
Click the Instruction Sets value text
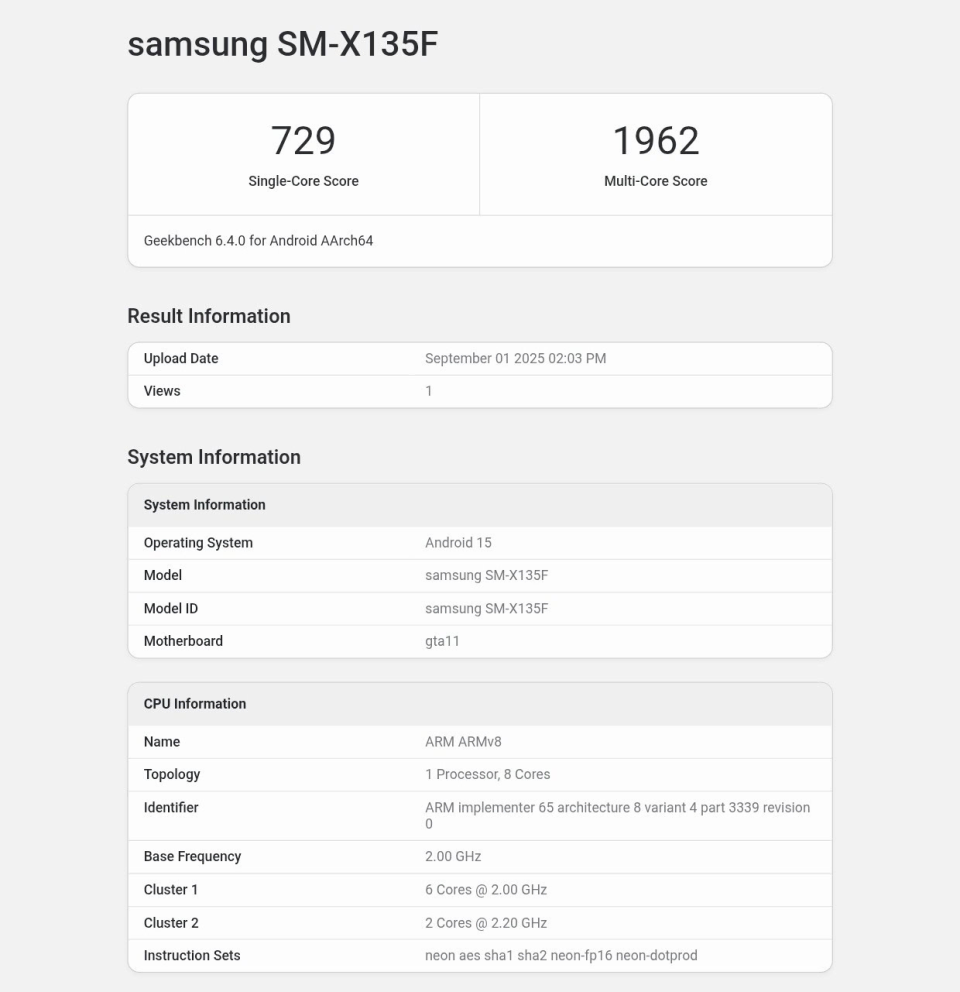pos(561,955)
